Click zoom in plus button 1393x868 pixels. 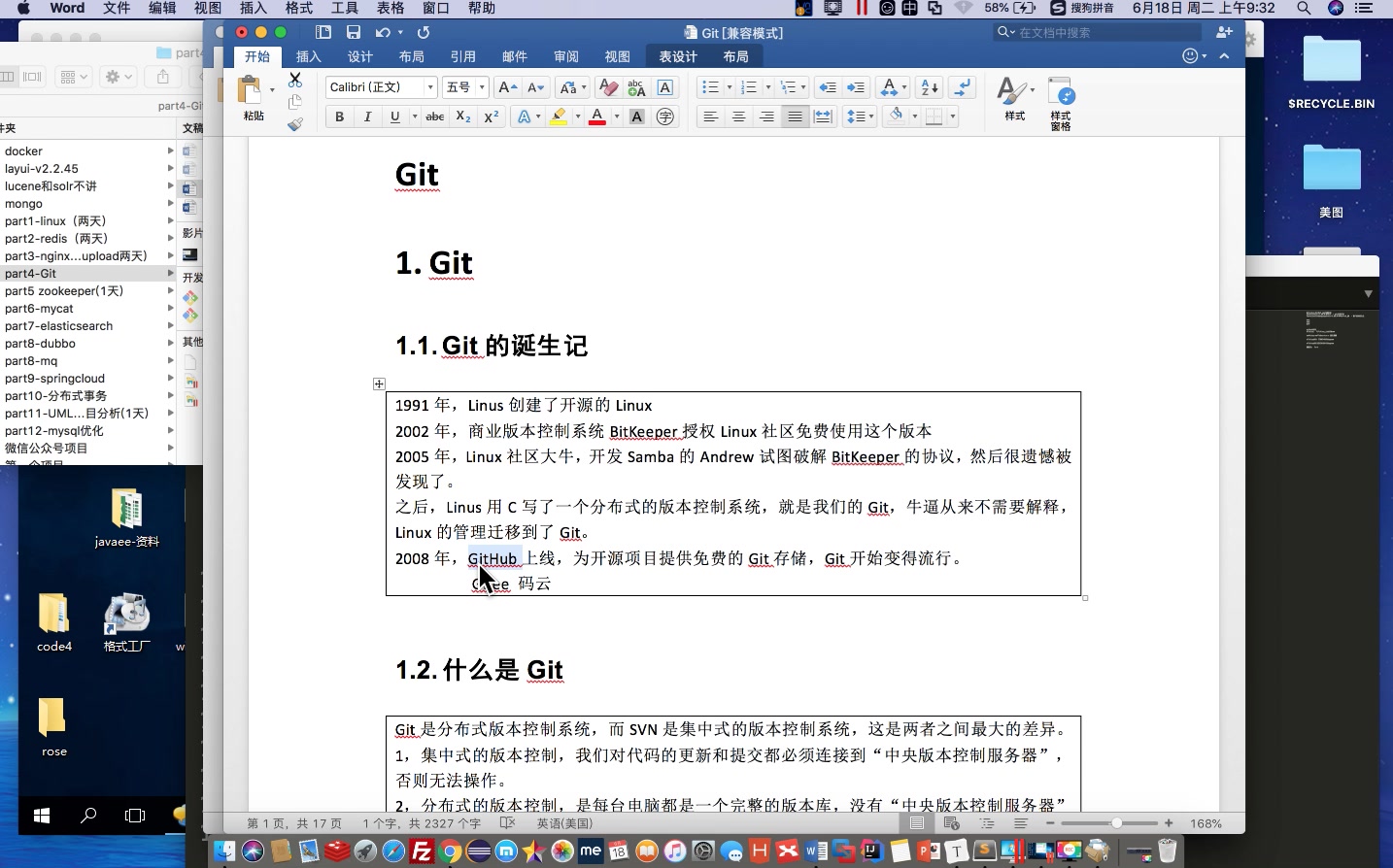[1169, 822]
